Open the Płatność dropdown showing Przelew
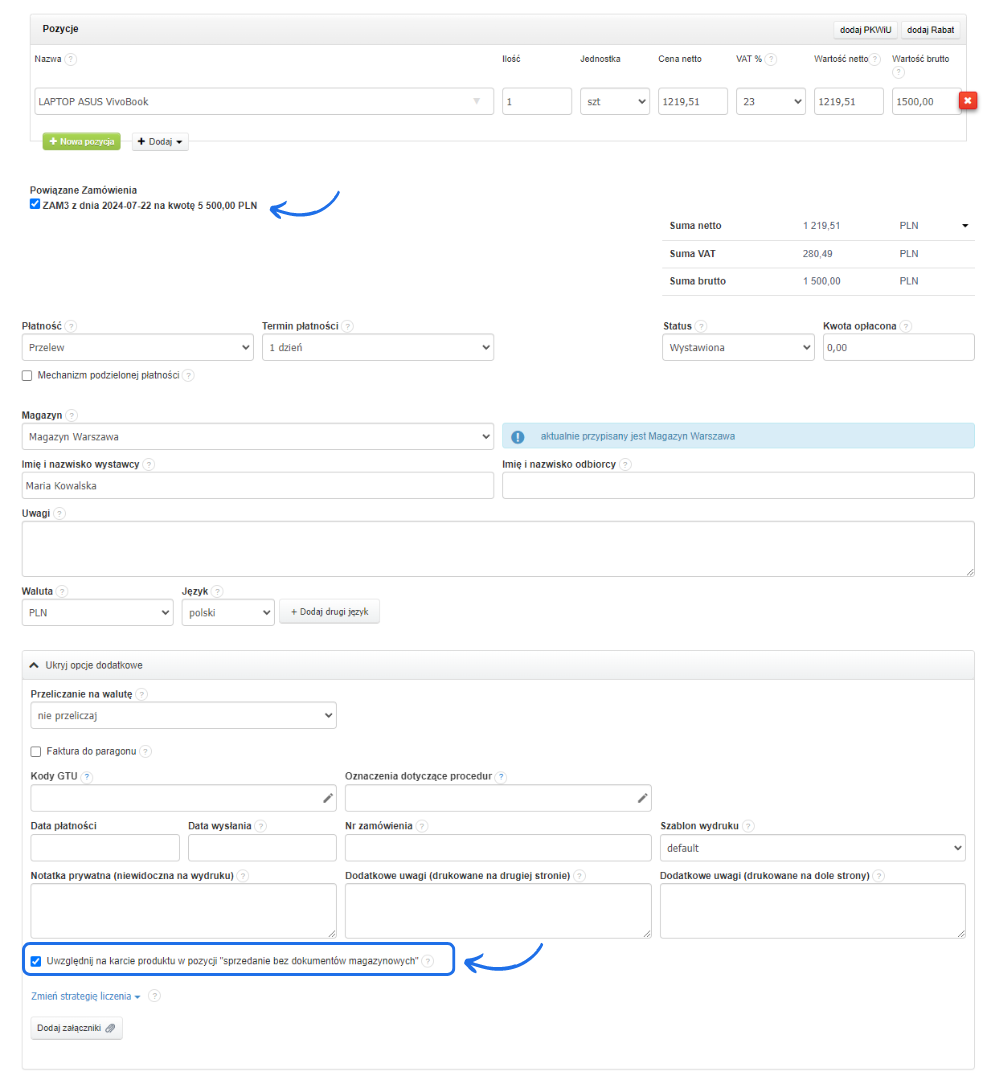Image resolution: width=997 pixels, height=1080 pixels. (x=137, y=347)
